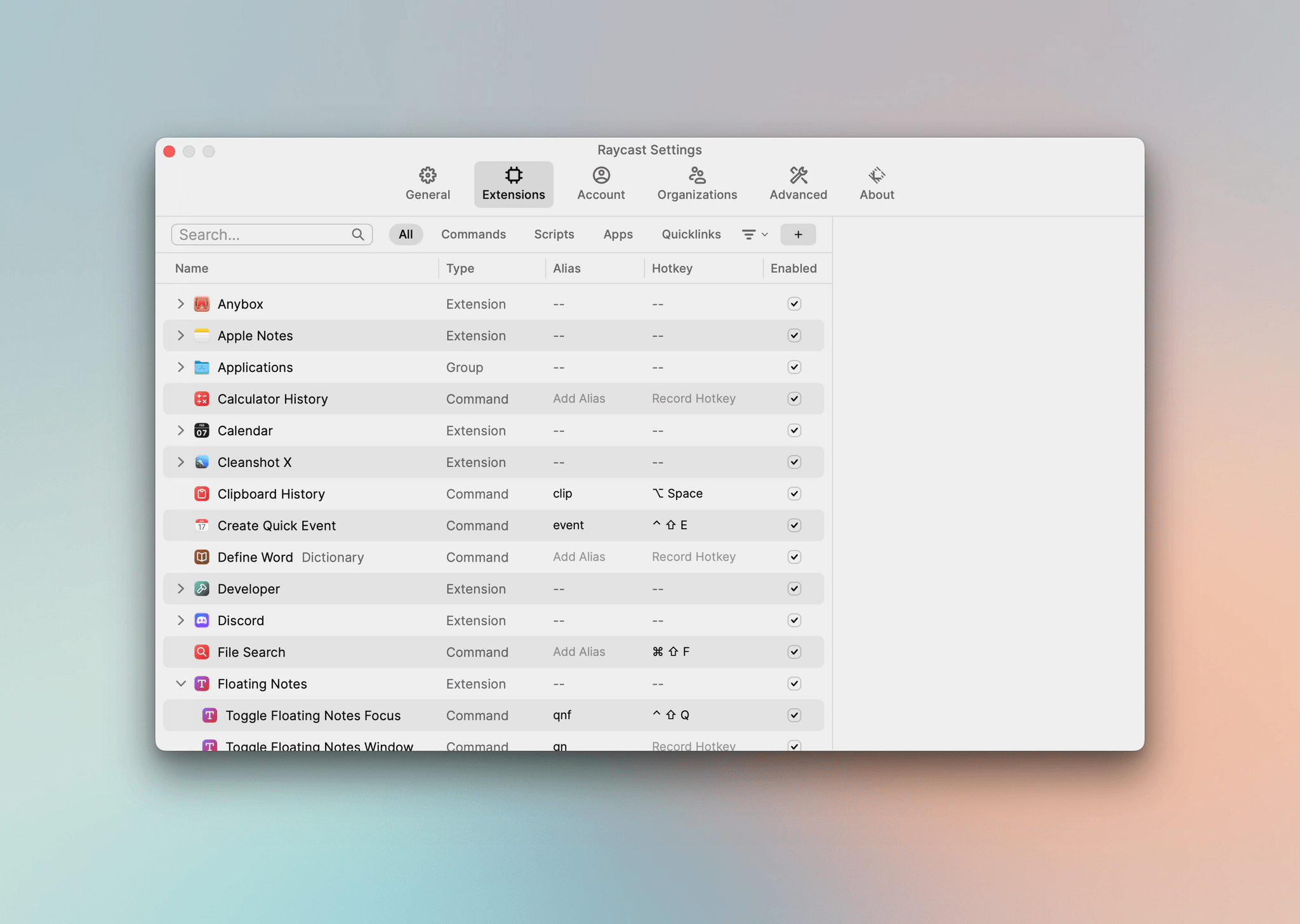Viewport: 1300px width, 924px height.
Task: Open Organizations settings panel
Action: (698, 183)
